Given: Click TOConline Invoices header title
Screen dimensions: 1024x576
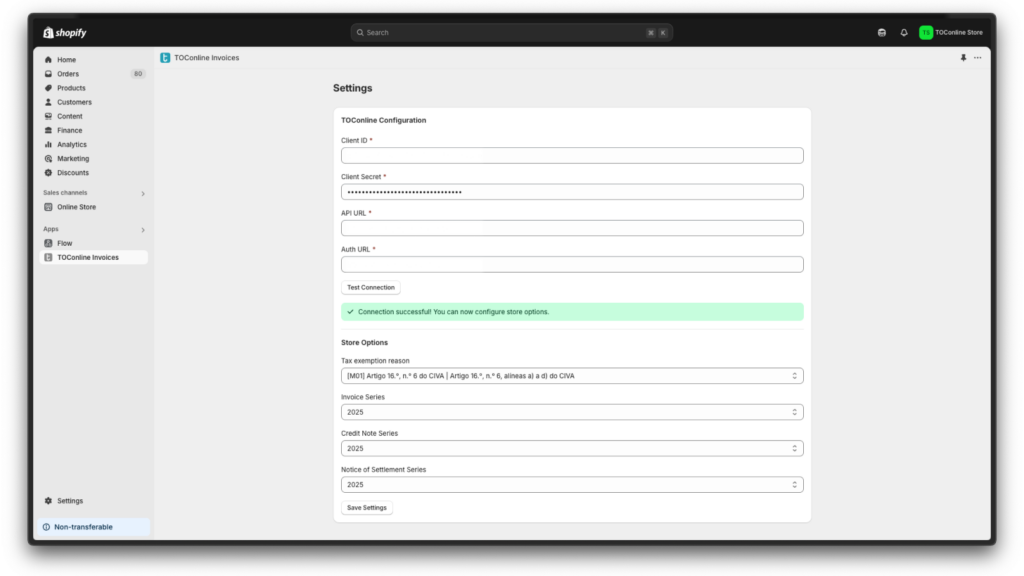Looking at the screenshot, I should pyautogui.click(x=206, y=58).
